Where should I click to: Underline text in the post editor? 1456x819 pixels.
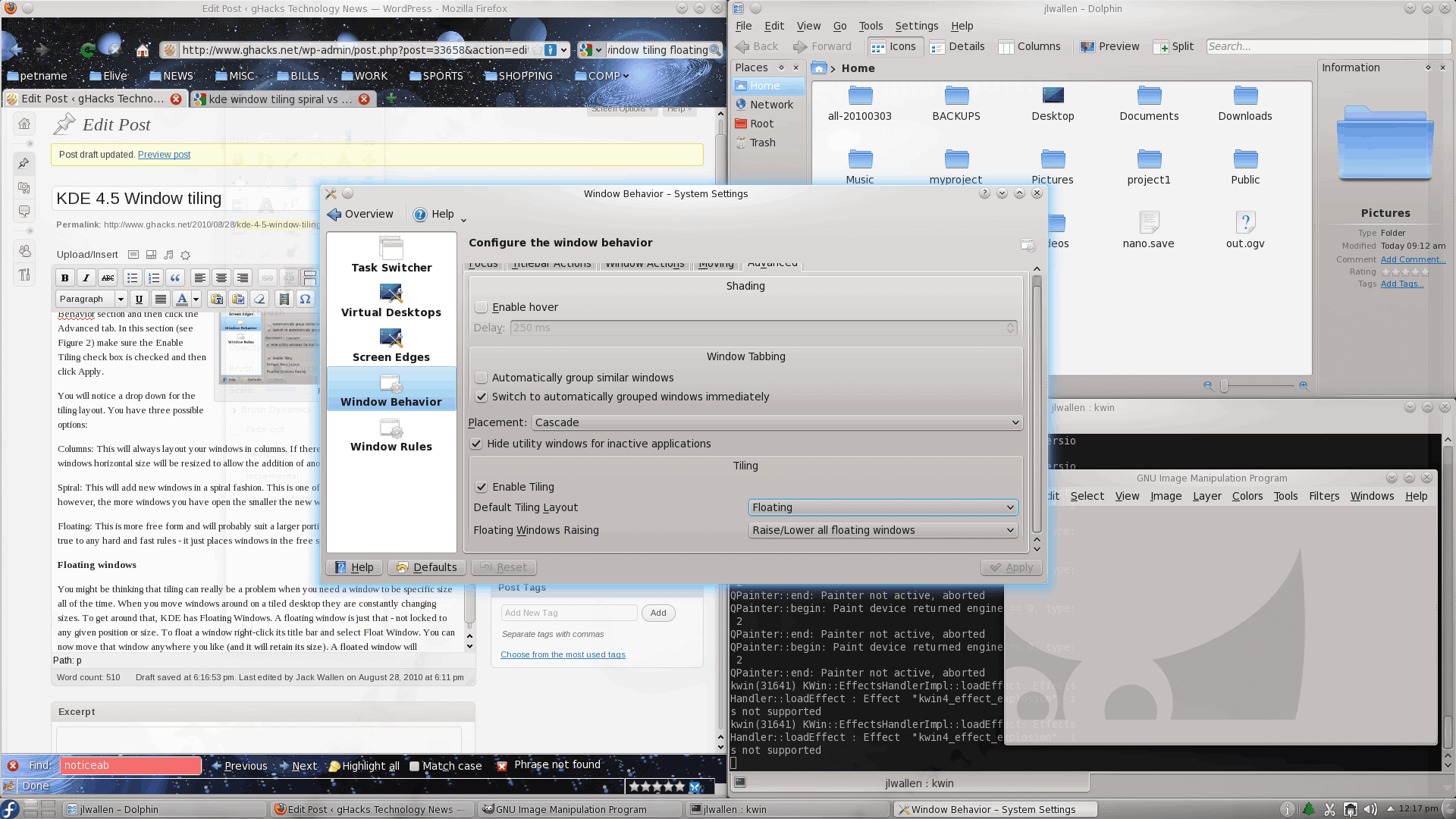pos(139,299)
